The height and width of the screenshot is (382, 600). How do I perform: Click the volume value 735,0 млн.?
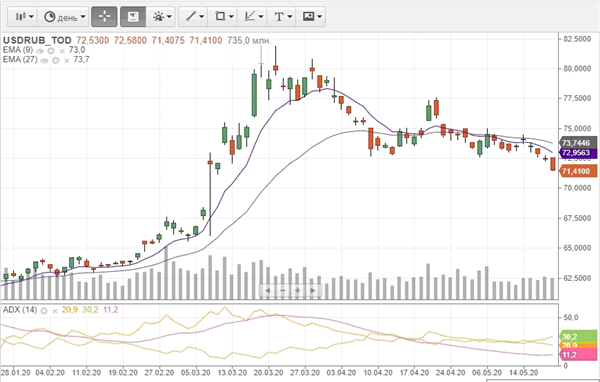249,41
